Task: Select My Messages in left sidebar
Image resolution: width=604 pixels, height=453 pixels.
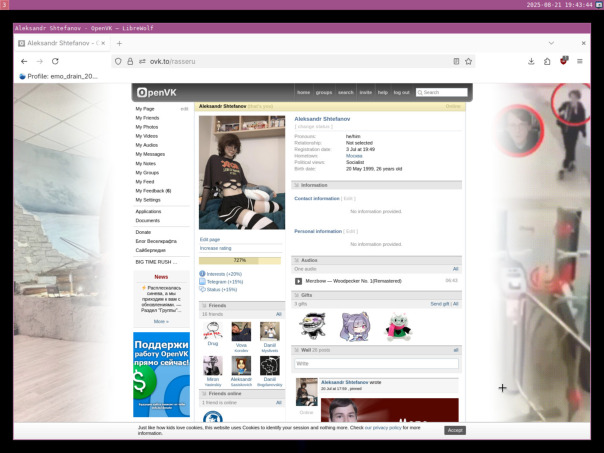Action: (x=150, y=154)
